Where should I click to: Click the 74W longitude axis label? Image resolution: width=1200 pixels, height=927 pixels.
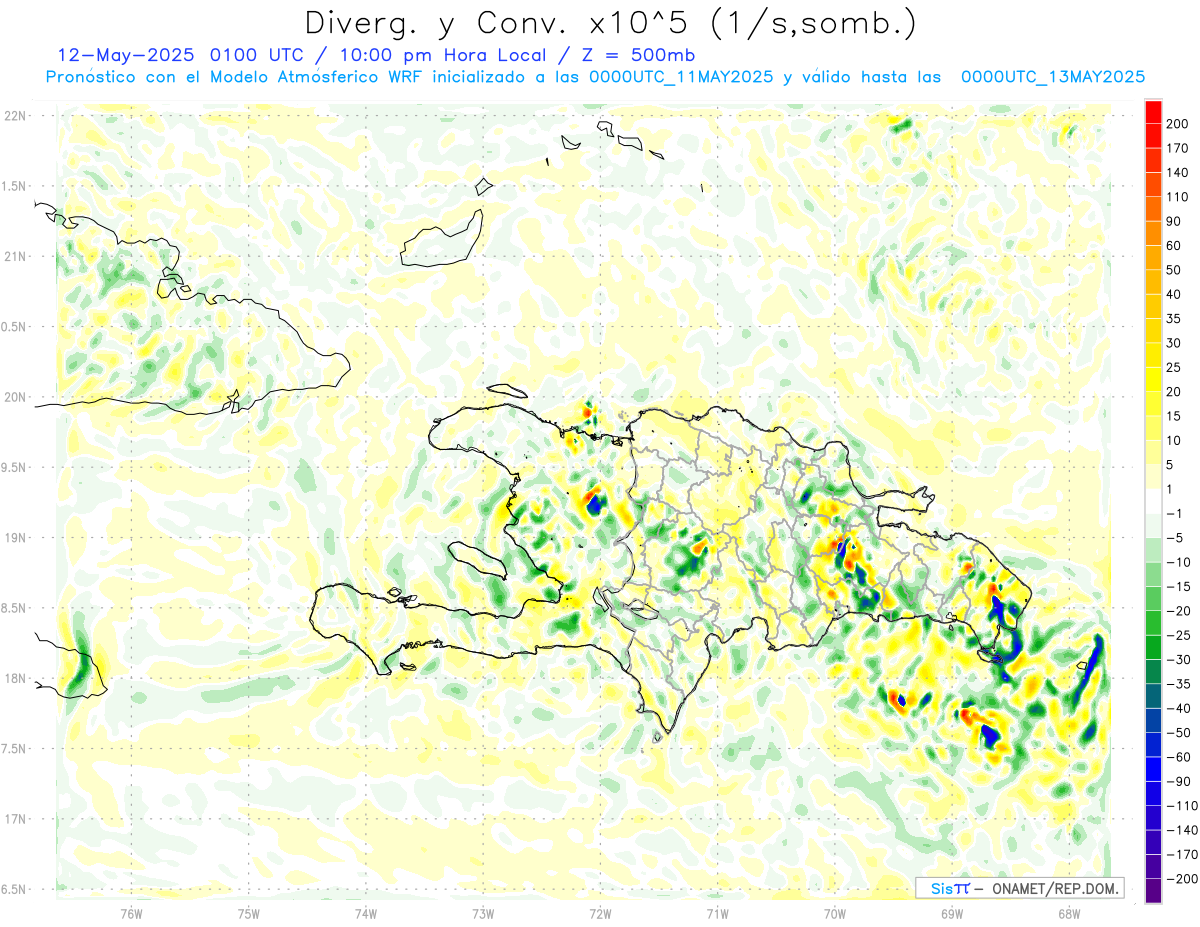tap(365, 913)
